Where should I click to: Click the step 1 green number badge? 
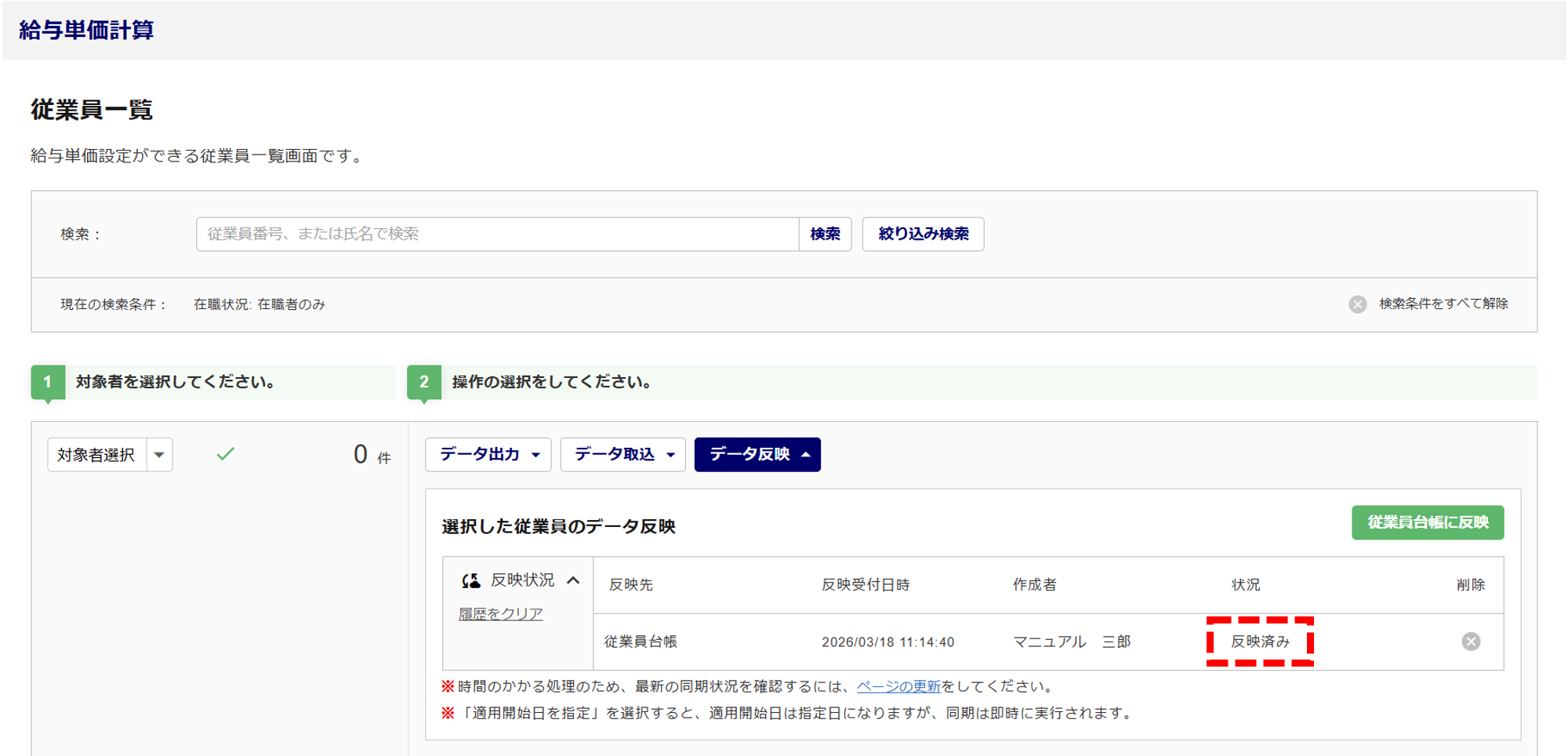click(x=48, y=382)
